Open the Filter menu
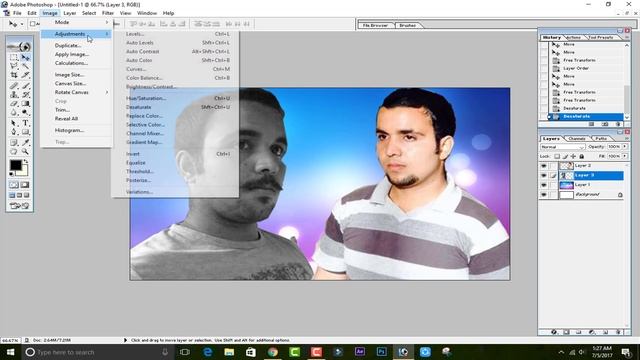The image size is (640, 360). (108, 13)
